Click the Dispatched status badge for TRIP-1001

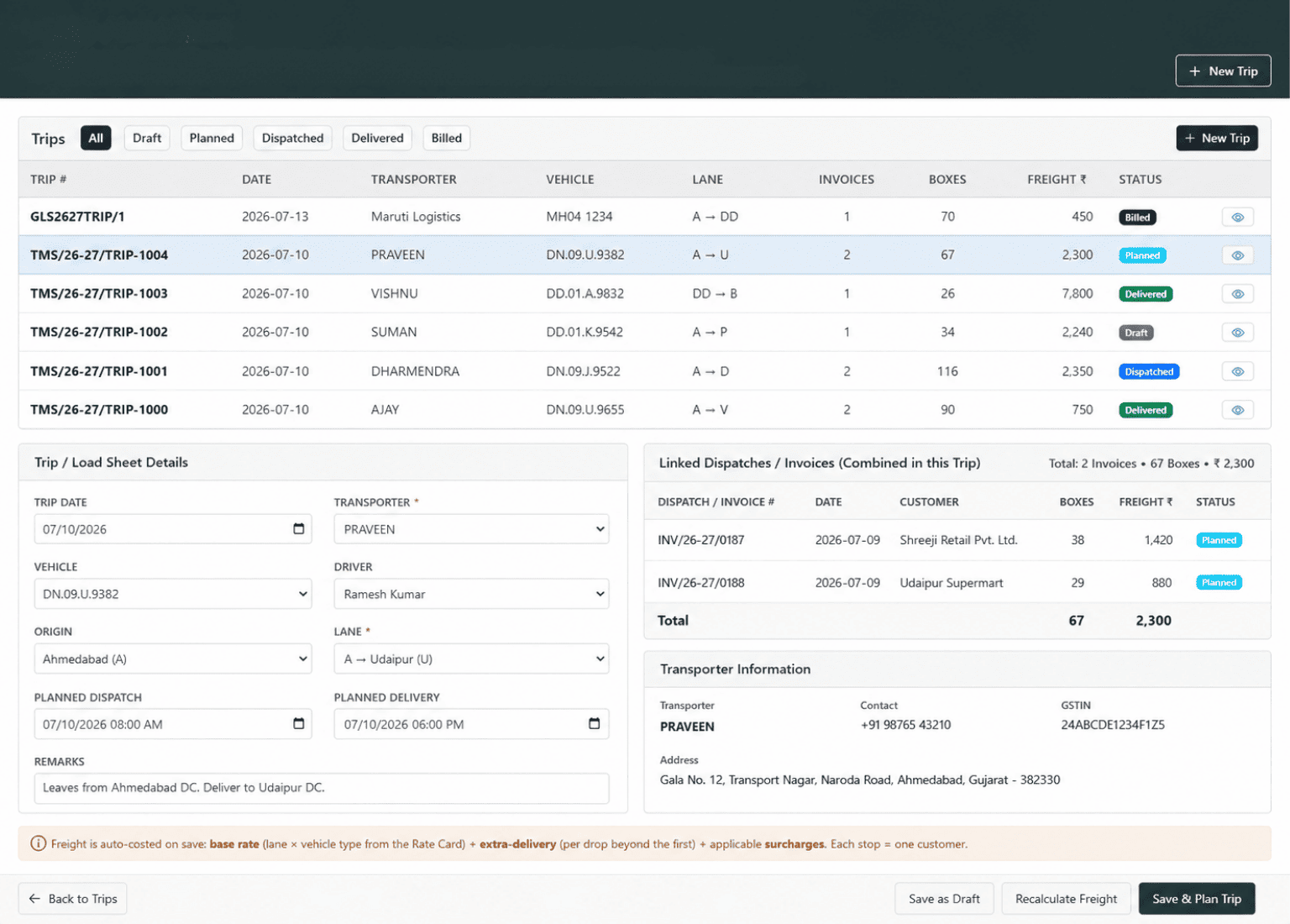pos(1149,371)
